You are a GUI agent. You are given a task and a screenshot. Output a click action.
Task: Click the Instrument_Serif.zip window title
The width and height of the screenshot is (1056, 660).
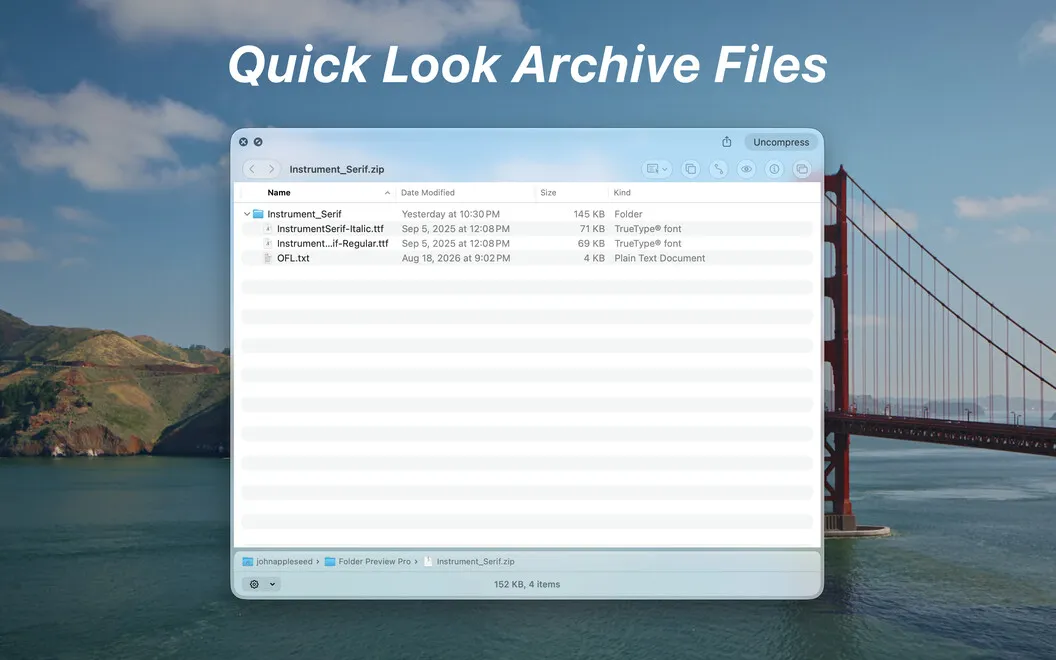pyautogui.click(x=337, y=169)
